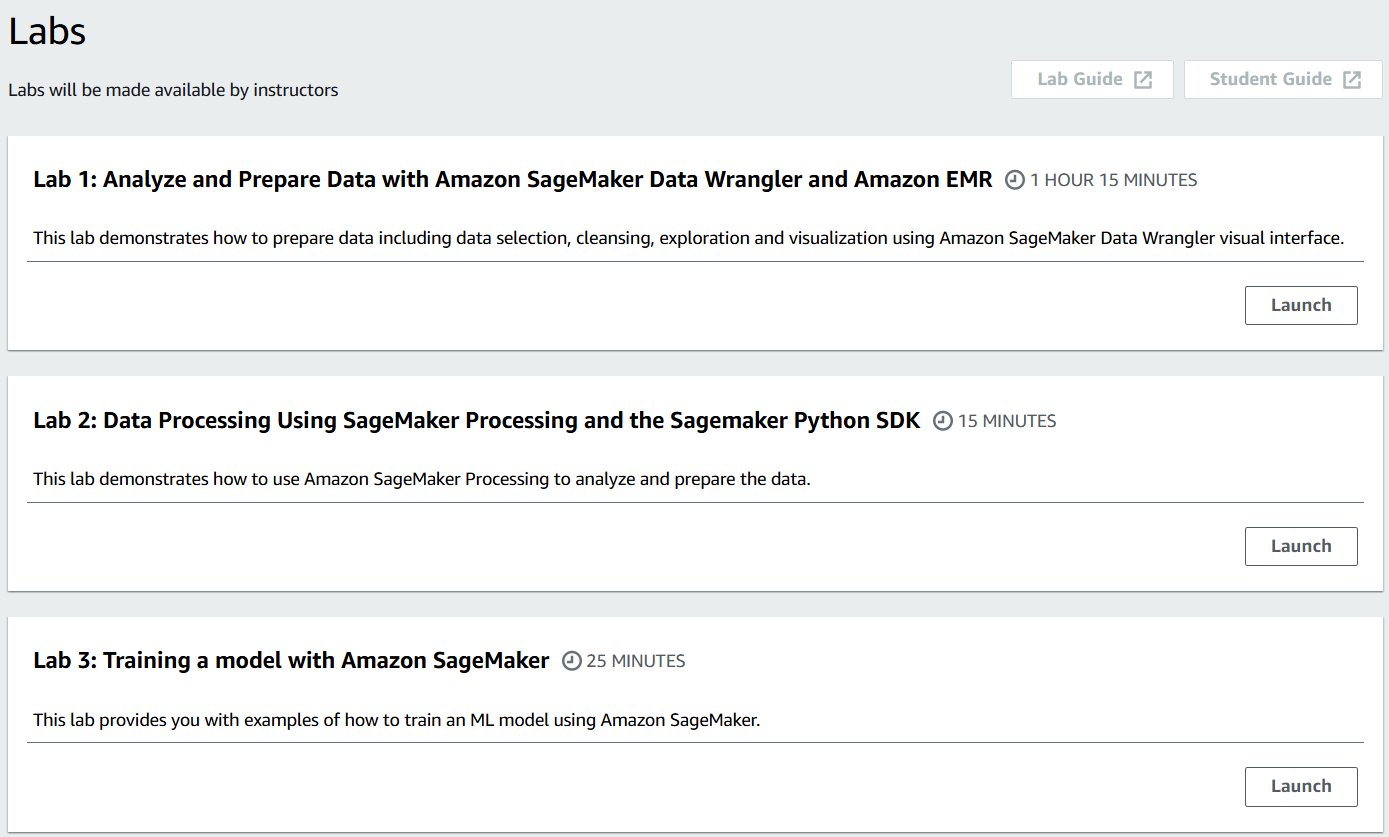
Task: Click the Lab 2 description about analyzing data
Action: click(422, 479)
